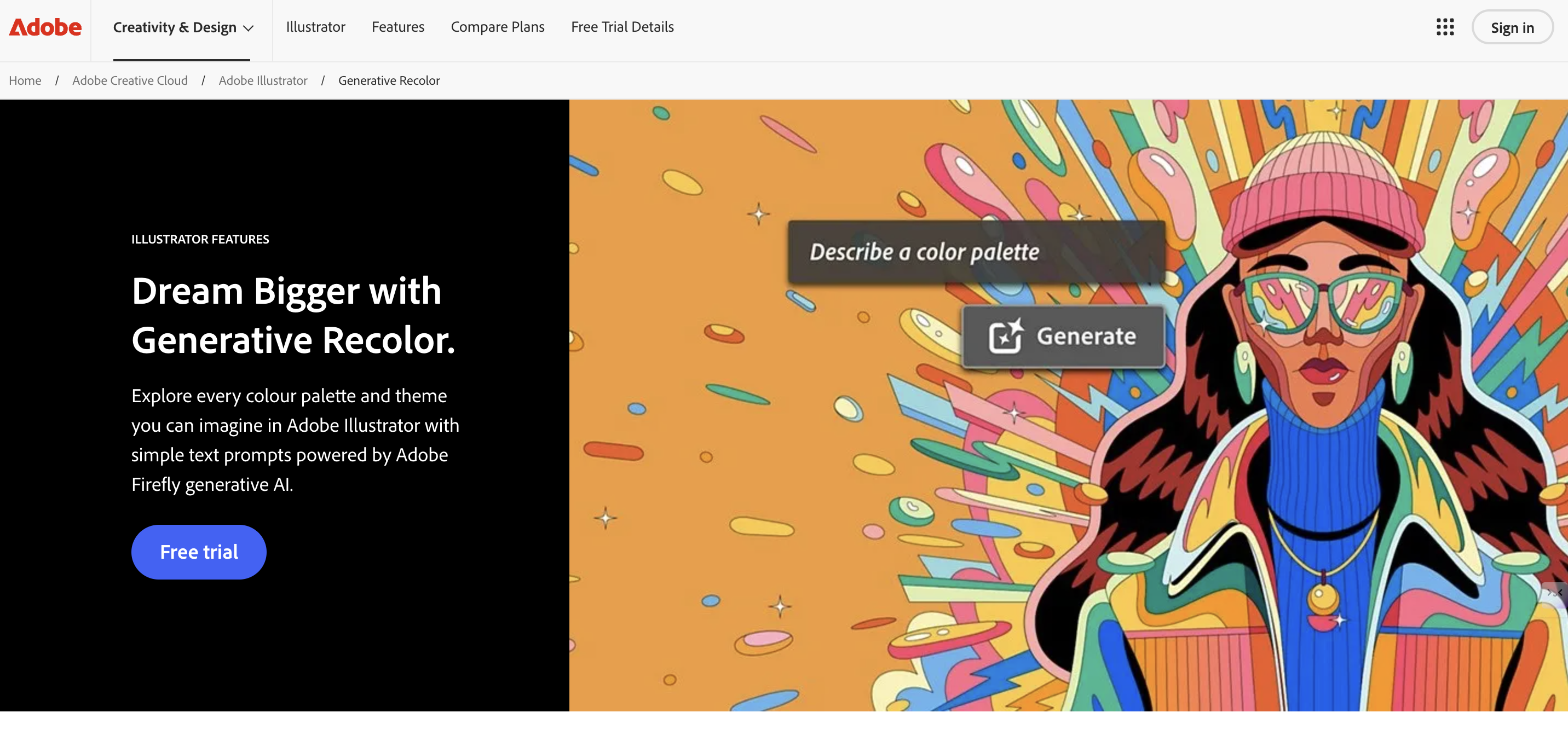The image size is (1568, 753).
Task: Click the Adobe logo
Action: [x=45, y=27]
